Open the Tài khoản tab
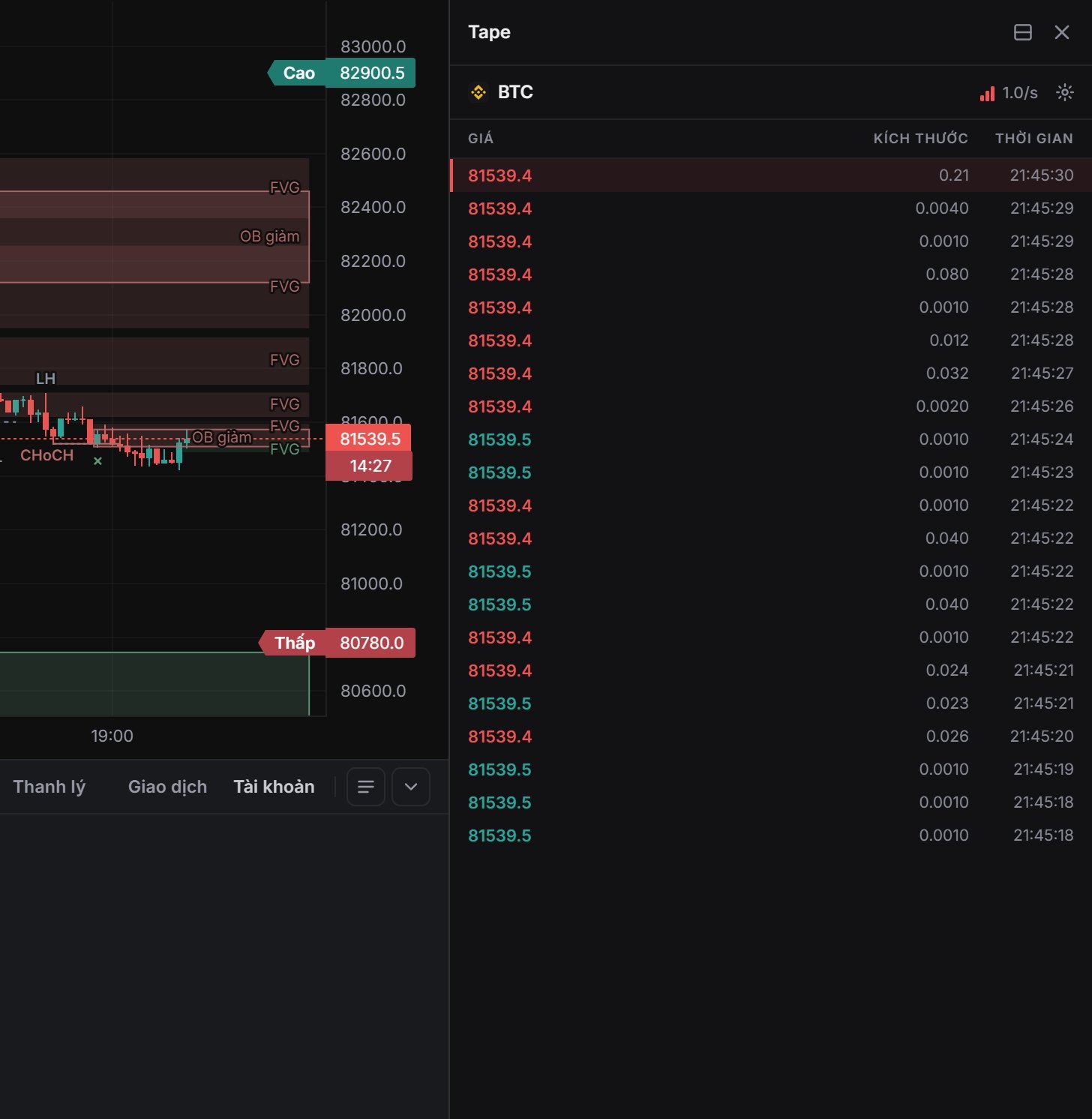This screenshot has height=1119, width=1092. [x=274, y=787]
